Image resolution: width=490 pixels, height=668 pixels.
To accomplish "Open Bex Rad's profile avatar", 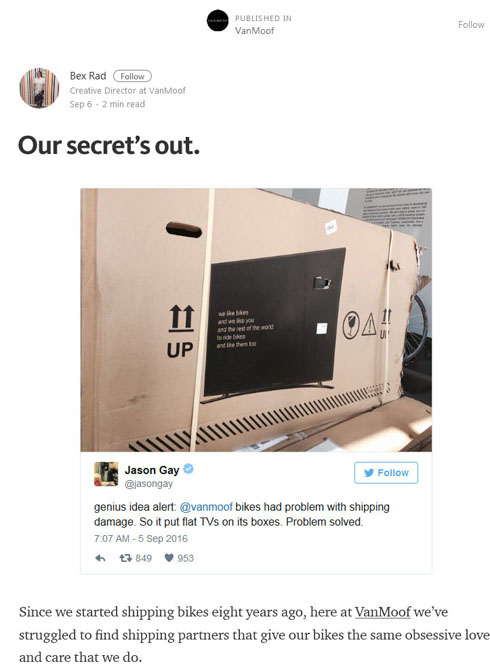I will (x=39, y=88).
